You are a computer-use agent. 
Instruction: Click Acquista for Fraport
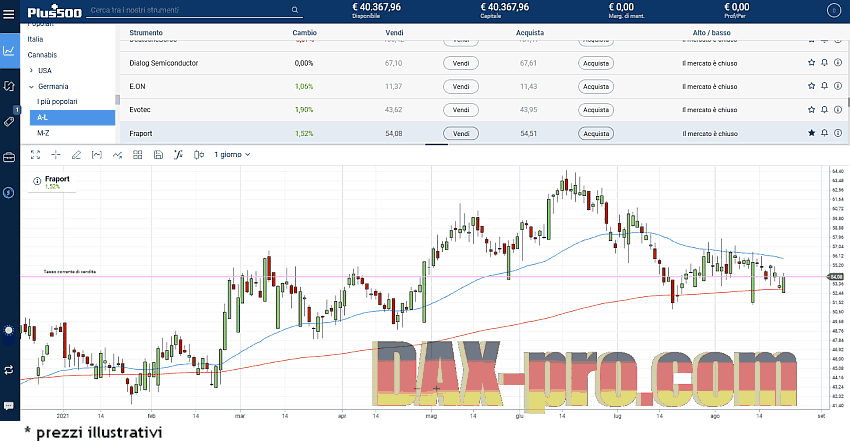coord(596,133)
